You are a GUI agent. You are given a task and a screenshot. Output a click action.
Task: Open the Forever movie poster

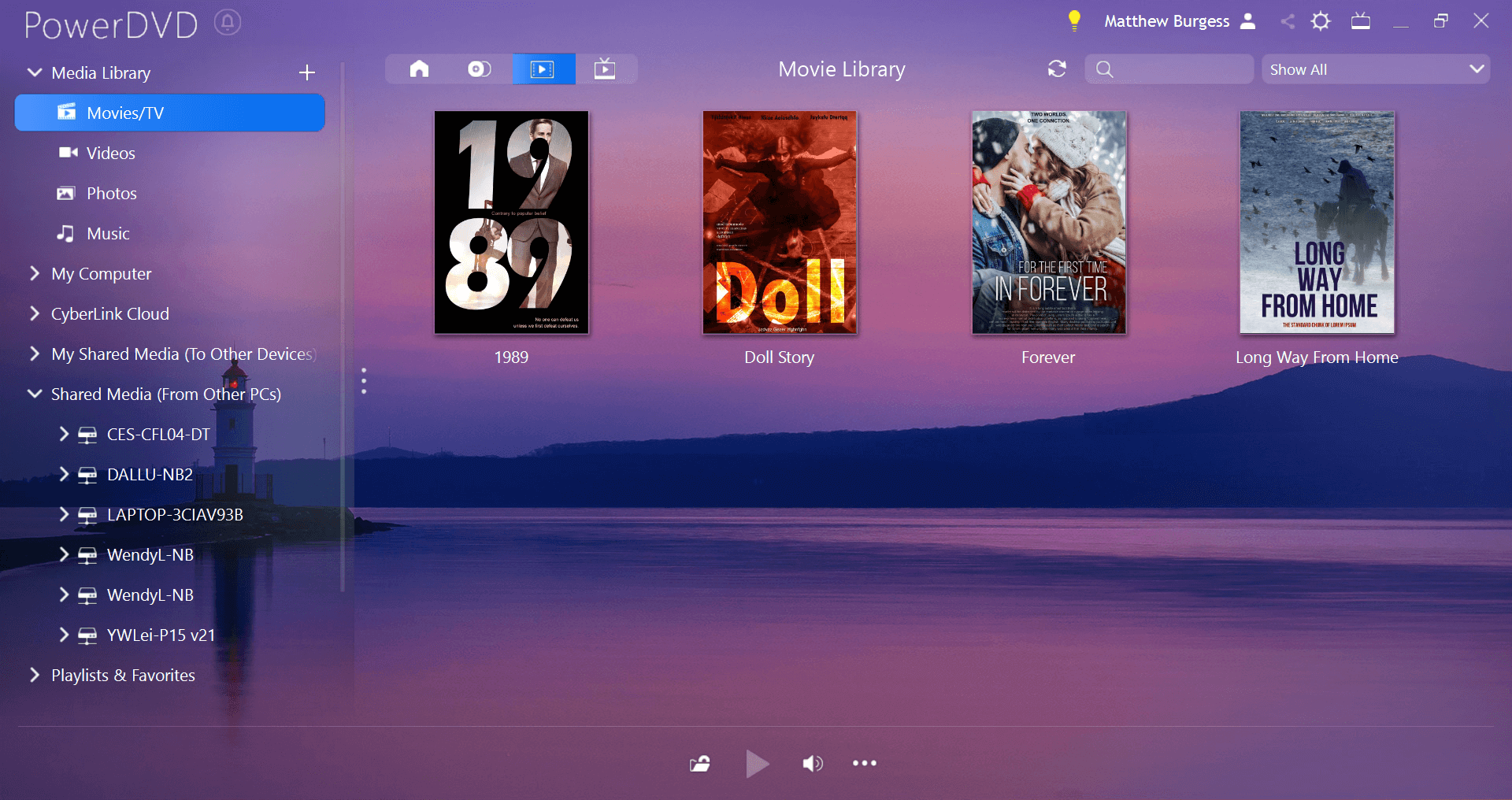[1049, 222]
